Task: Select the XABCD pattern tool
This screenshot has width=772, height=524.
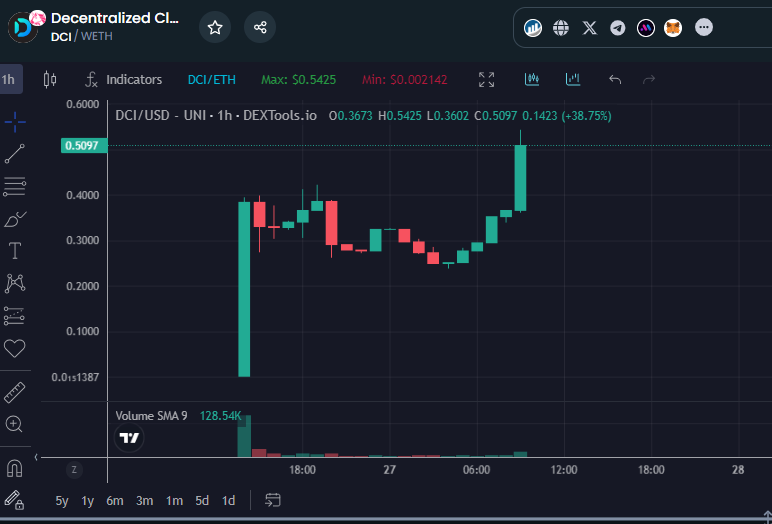Action: coord(15,283)
